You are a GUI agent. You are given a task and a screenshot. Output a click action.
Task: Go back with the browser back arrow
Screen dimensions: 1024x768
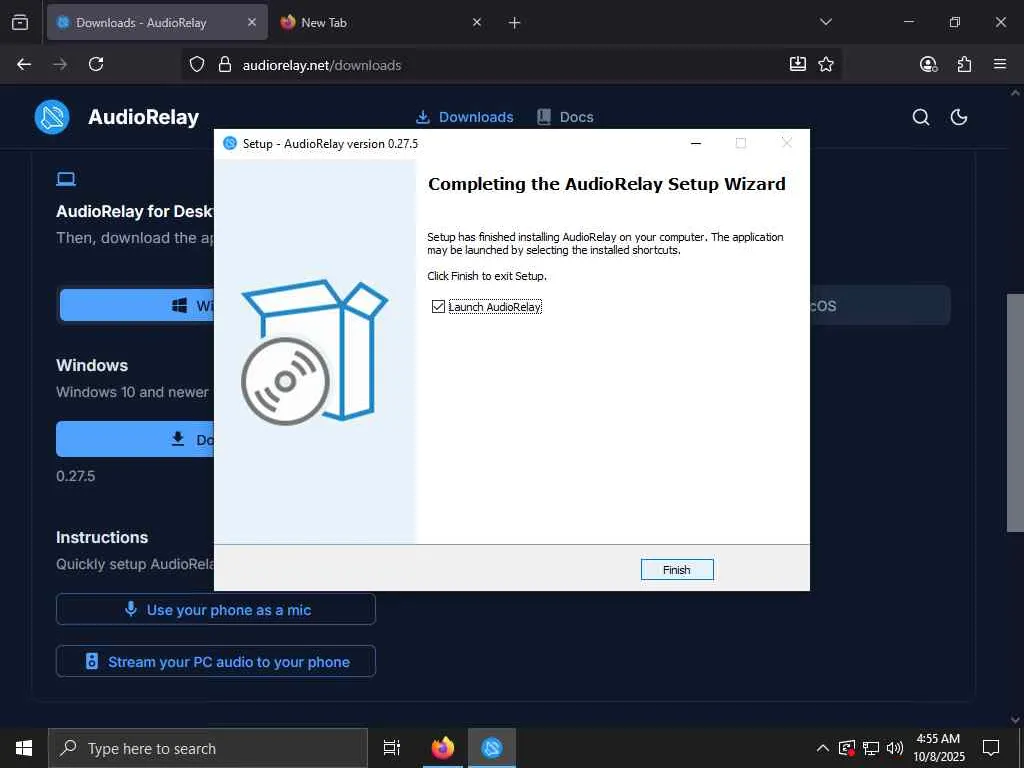[x=24, y=64]
